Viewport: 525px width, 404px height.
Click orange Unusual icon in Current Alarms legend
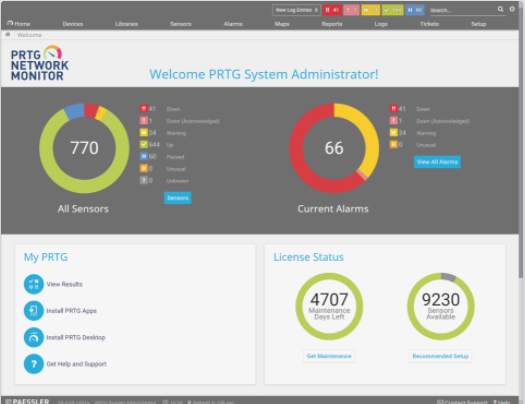394,144
